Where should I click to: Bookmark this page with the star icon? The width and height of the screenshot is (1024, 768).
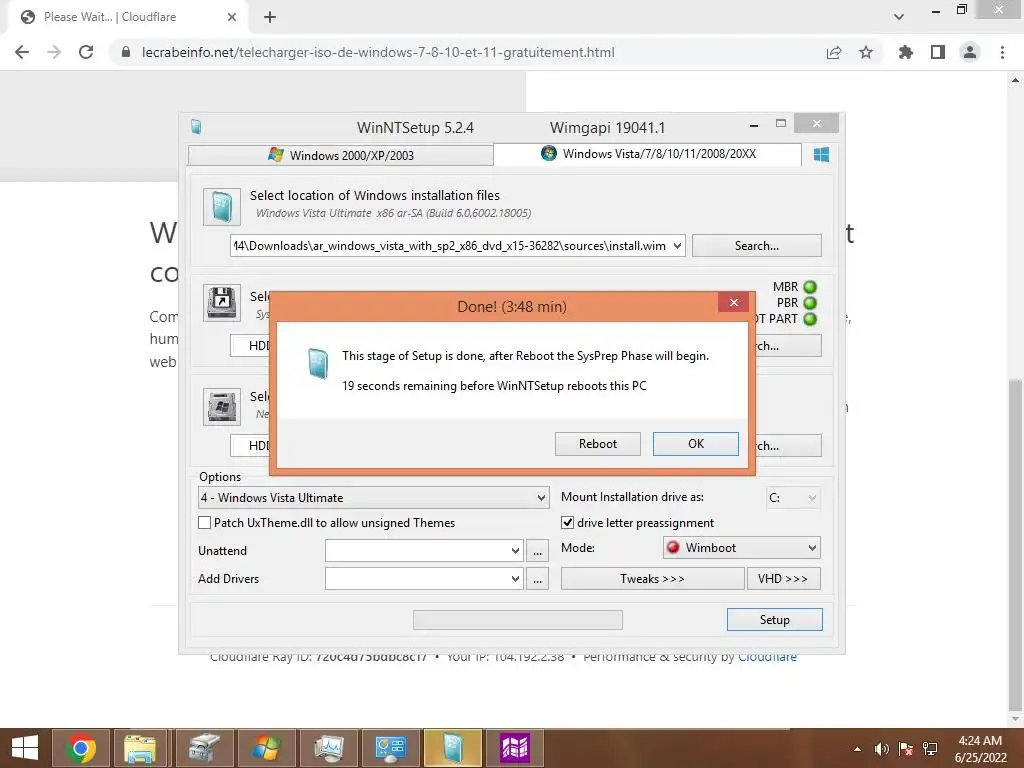coord(866,52)
